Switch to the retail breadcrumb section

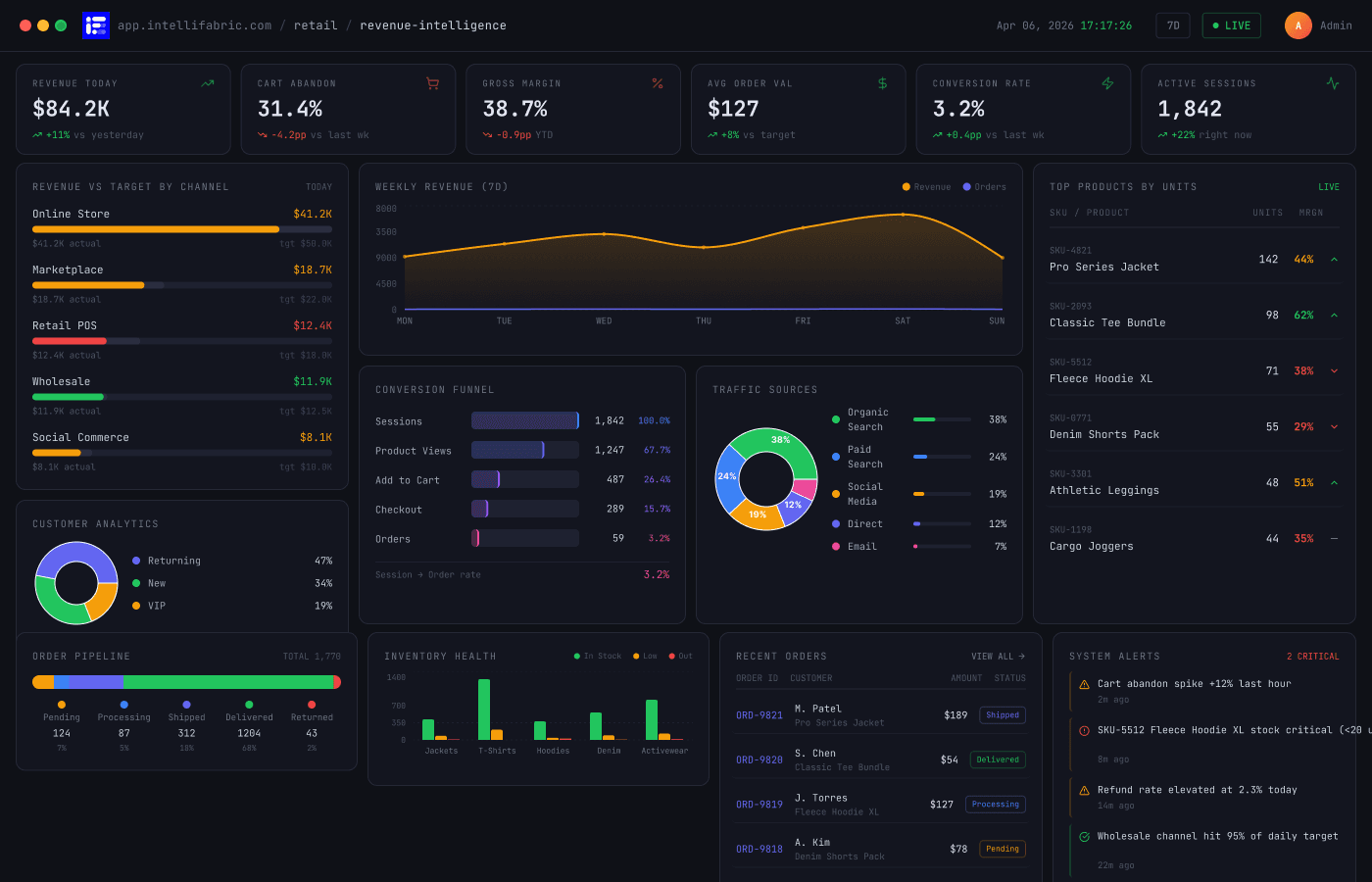click(316, 24)
